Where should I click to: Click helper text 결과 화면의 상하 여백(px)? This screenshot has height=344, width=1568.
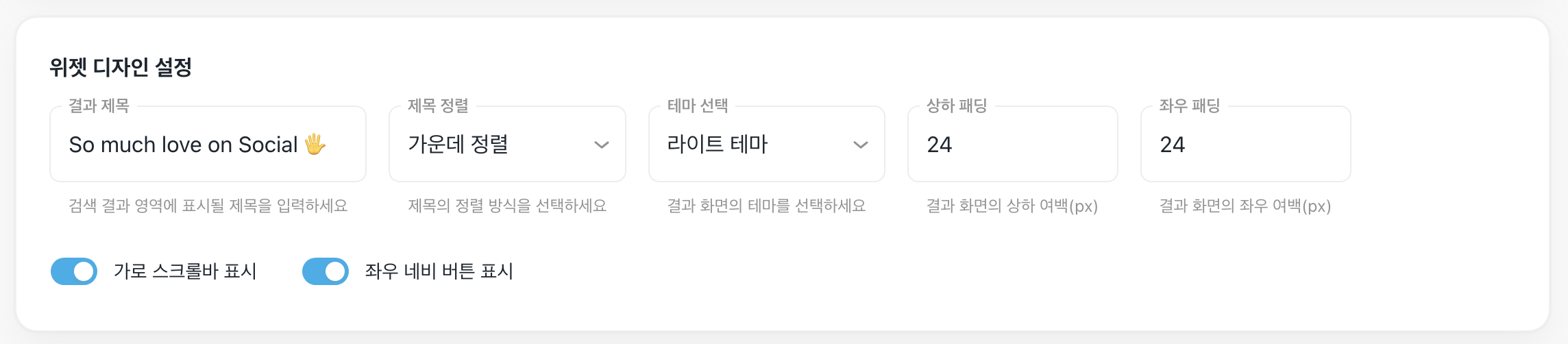pyautogui.click(x=1012, y=206)
